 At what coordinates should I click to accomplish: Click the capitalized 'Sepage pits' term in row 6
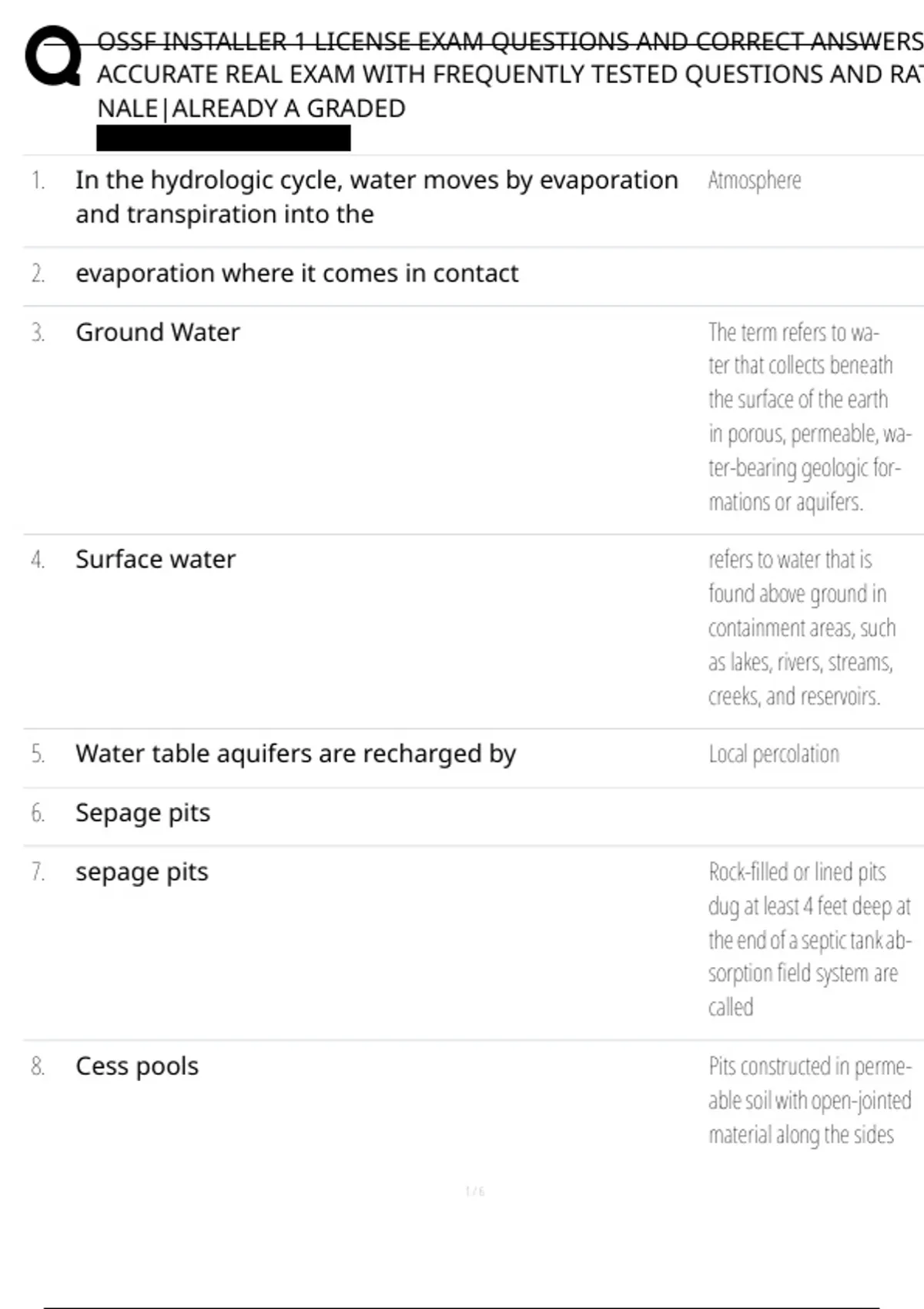click(142, 813)
